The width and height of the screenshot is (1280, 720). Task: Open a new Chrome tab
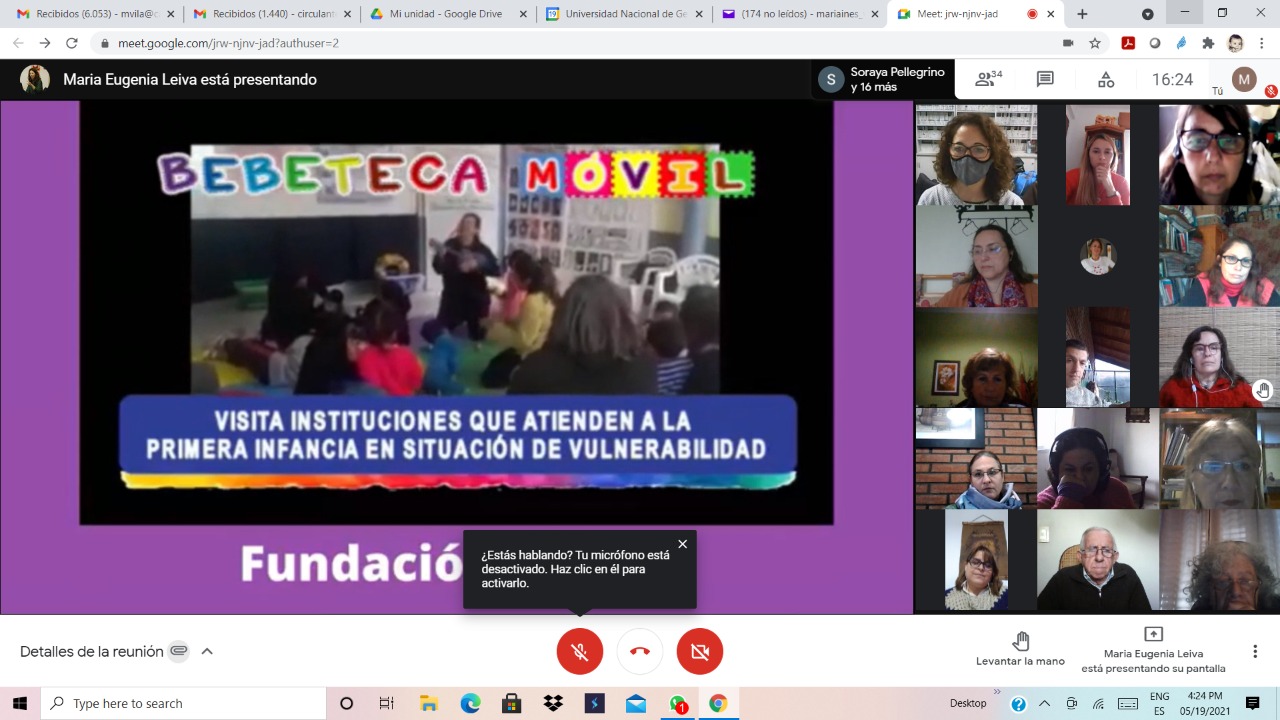pos(1082,14)
